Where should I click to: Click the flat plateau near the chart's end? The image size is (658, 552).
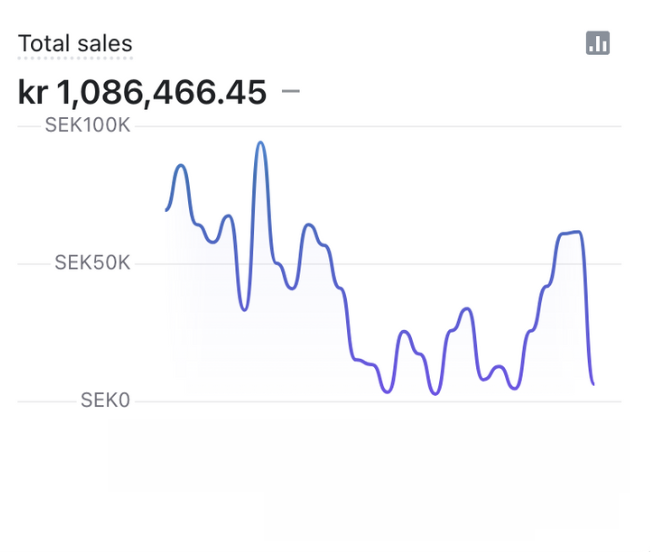(570, 233)
